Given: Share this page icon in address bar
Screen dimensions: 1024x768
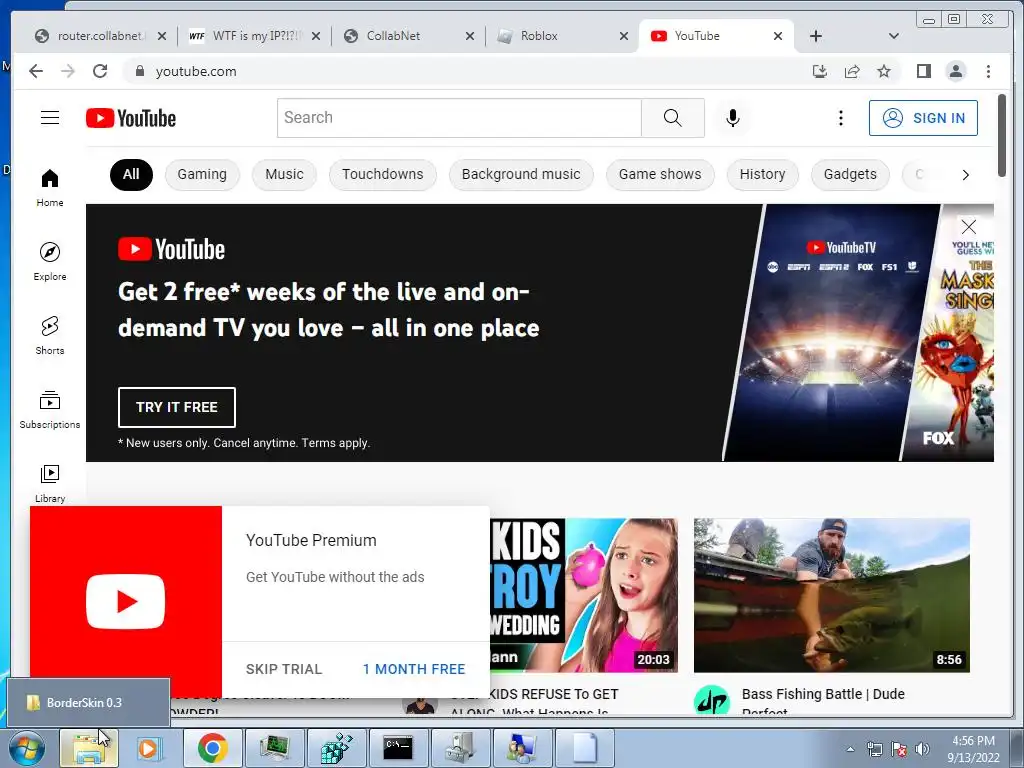Looking at the screenshot, I should click(x=852, y=71).
